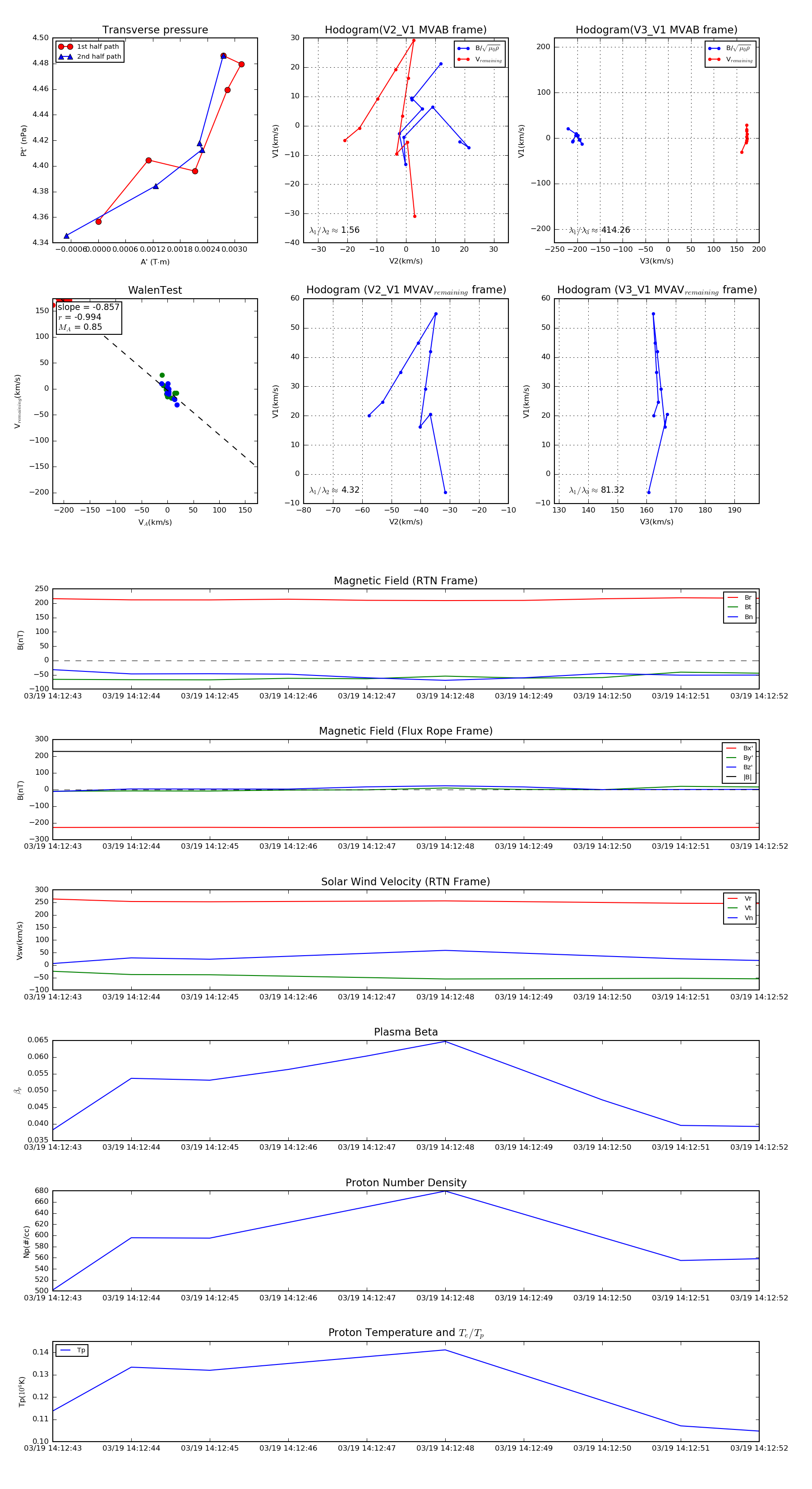This screenshot has height=1489, width=812.
Task: Click the λ1/λ2 ≈ 4.32 annotation
Action: point(334,490)
